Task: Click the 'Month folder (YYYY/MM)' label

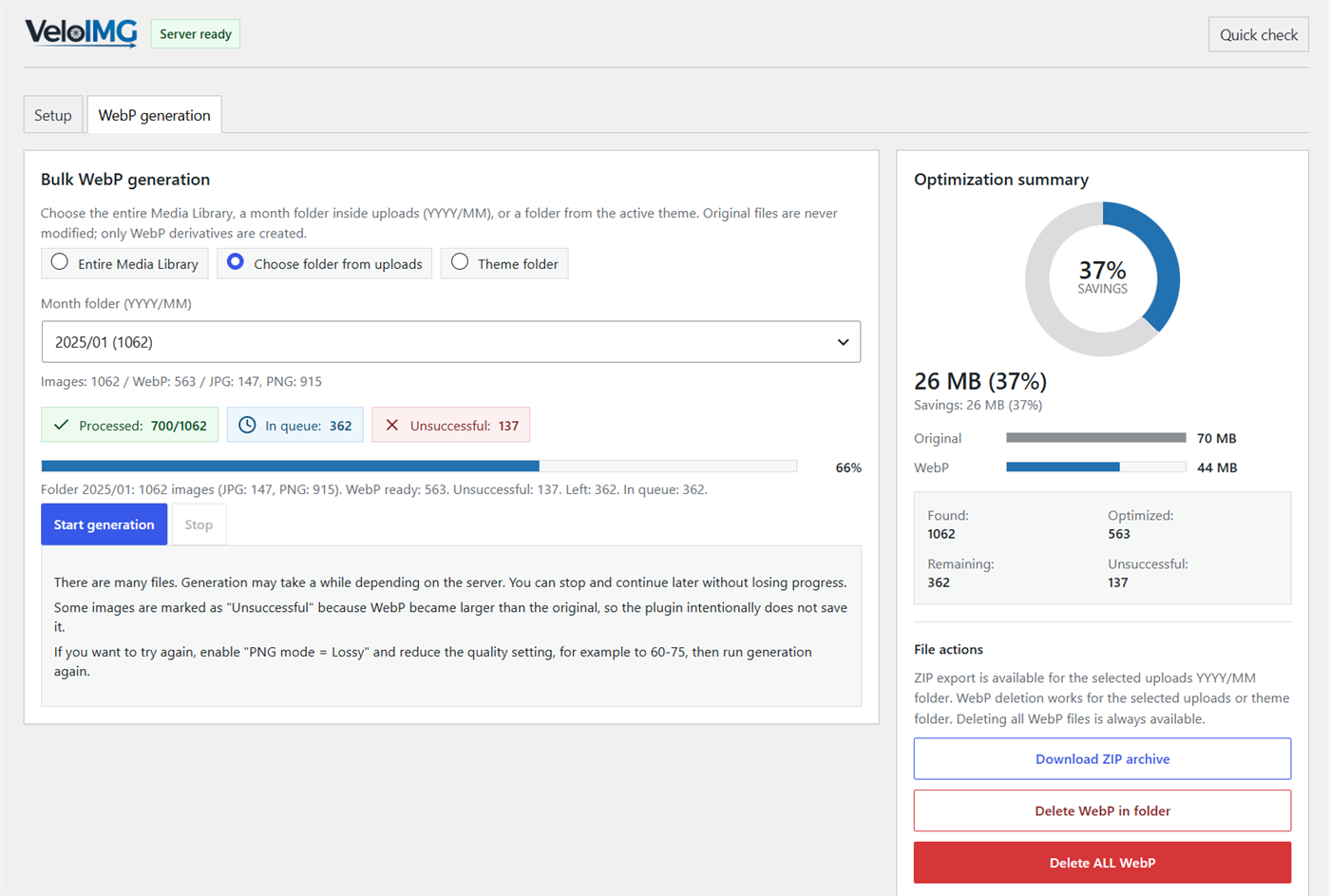Action: click(116, 304)
